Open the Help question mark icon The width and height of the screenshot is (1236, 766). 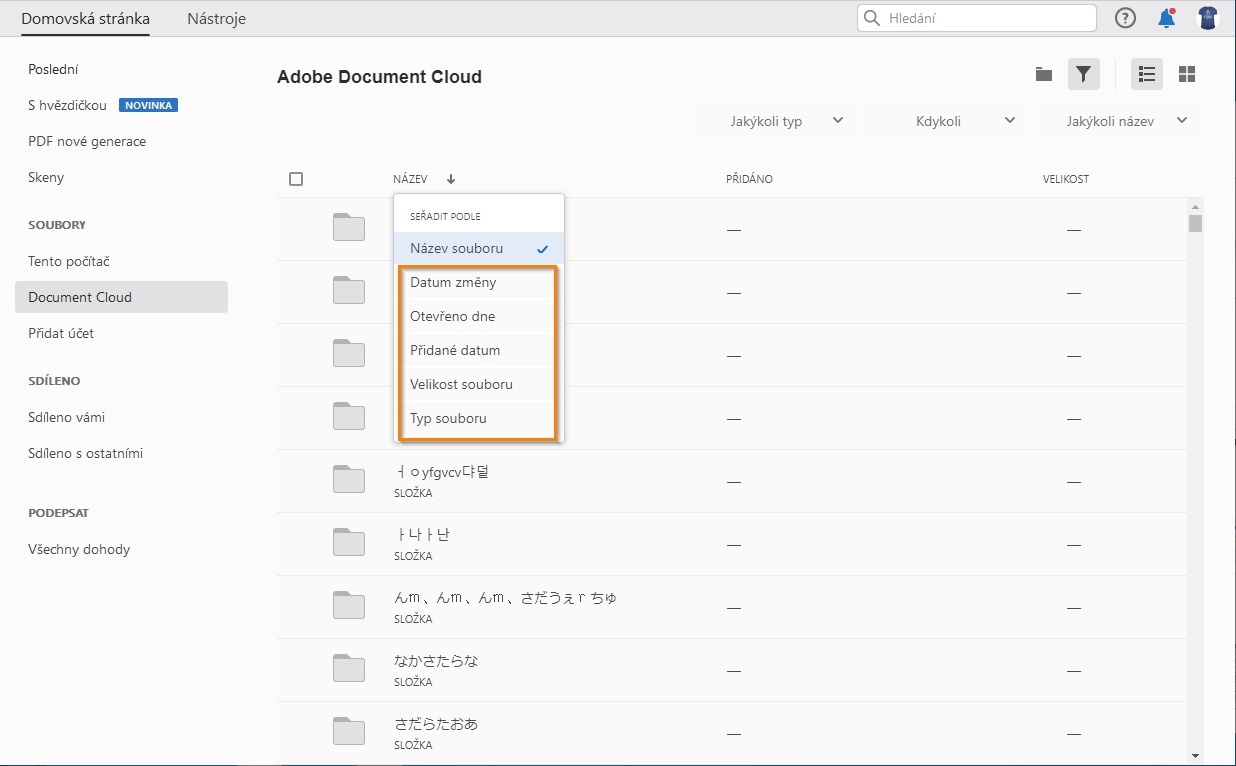click(x=1125, y=17)
